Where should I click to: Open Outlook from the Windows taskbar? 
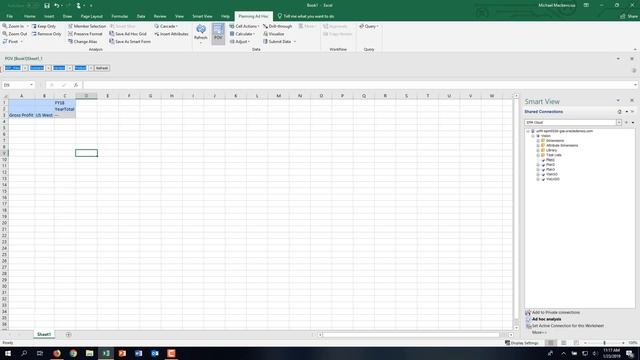point(155,353)
